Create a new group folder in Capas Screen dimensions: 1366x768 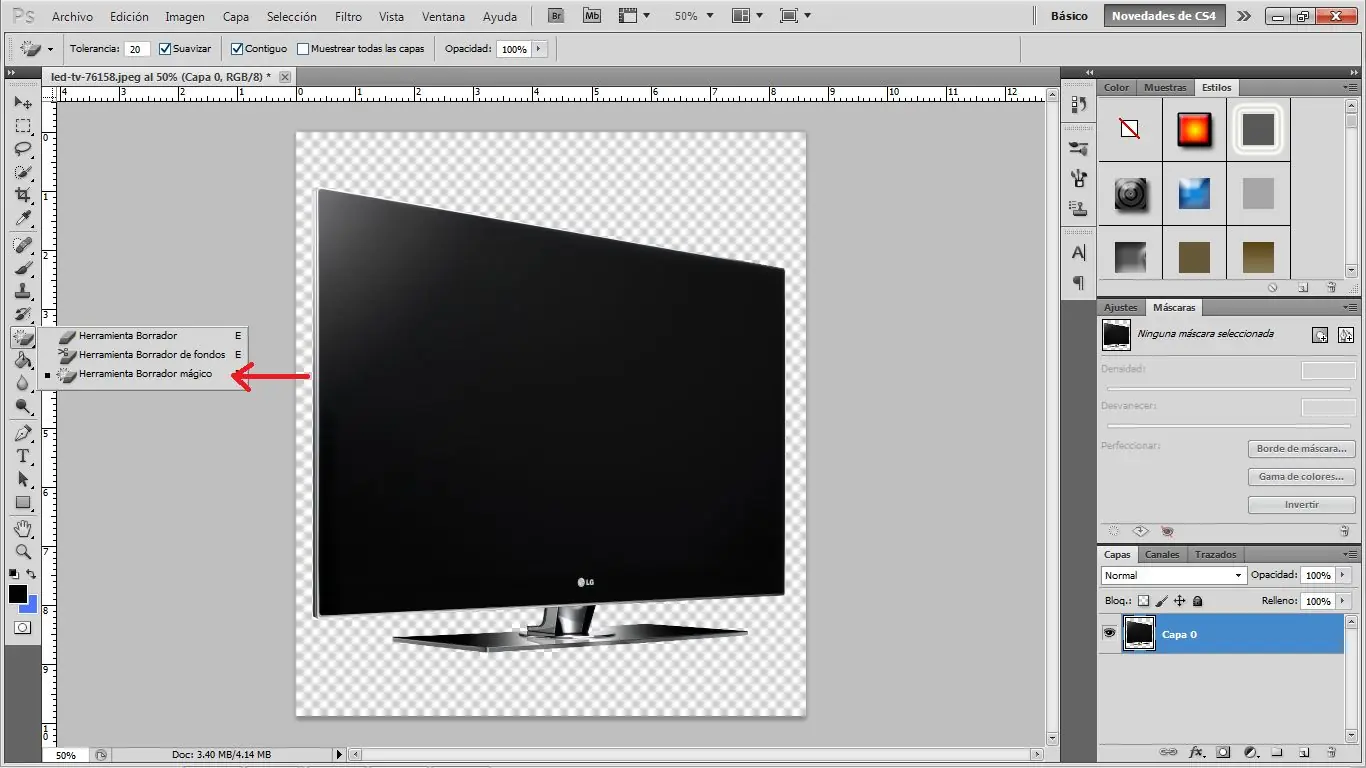pyautogui.click(x=1277, y=752)
